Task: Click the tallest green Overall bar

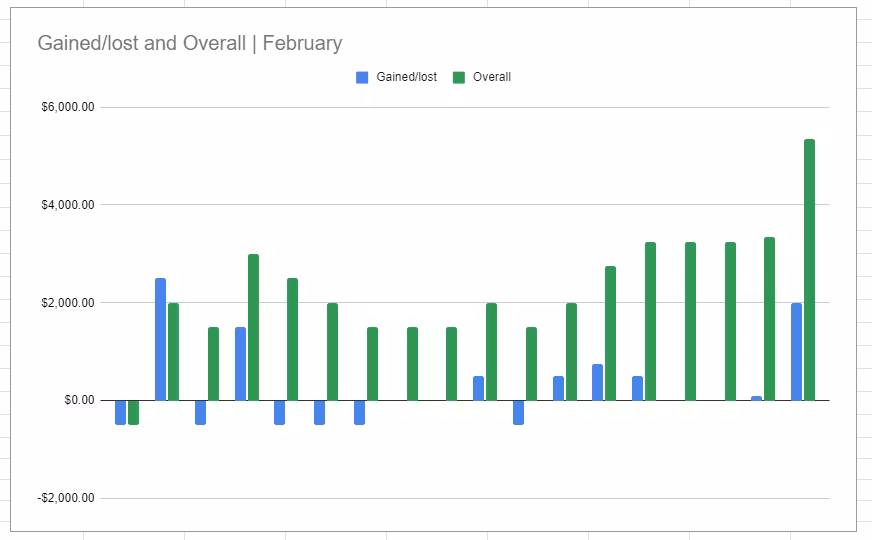Action: [x=809, y=270]
